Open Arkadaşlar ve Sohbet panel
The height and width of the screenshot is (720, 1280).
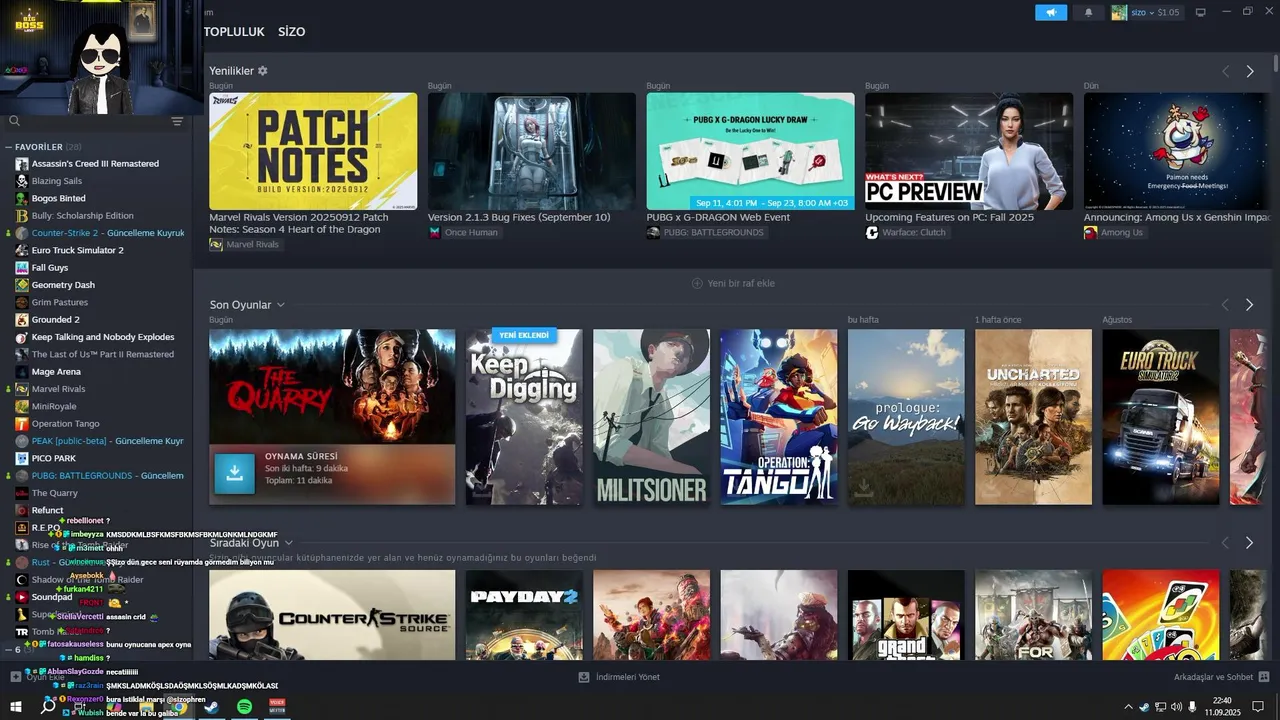pos(1221,677)
